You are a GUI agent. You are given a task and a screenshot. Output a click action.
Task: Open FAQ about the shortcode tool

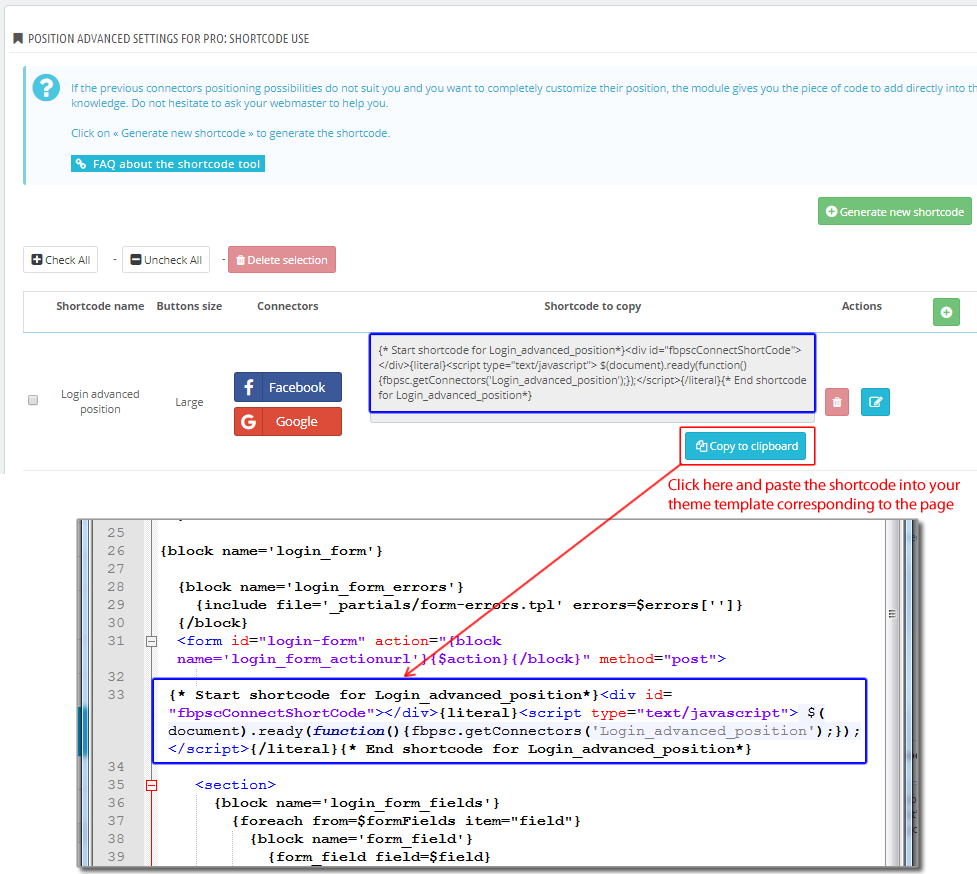pos(168,164)
